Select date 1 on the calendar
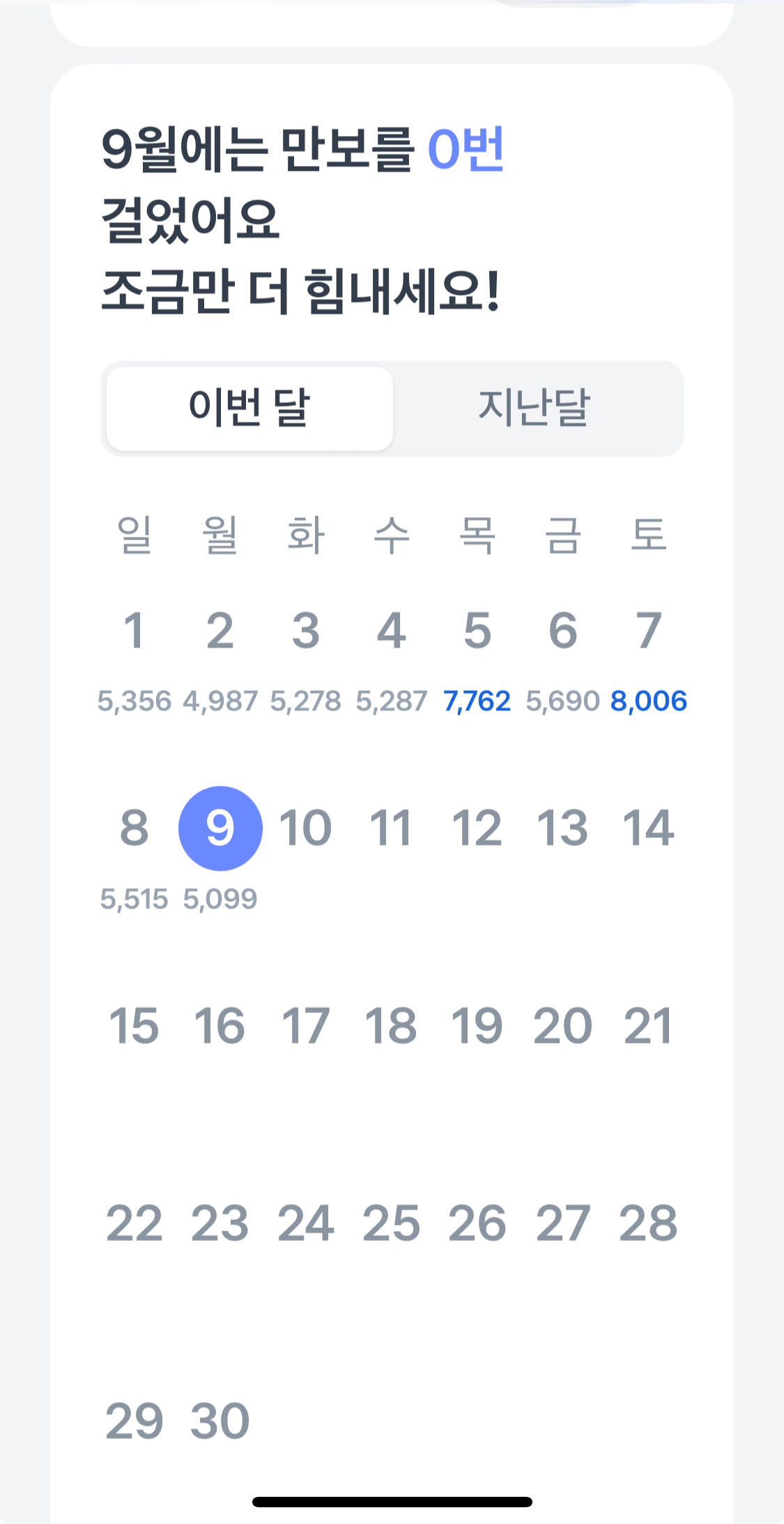Screen dimensions: 784x1524 pyautogui.click(x=134, y=631)
